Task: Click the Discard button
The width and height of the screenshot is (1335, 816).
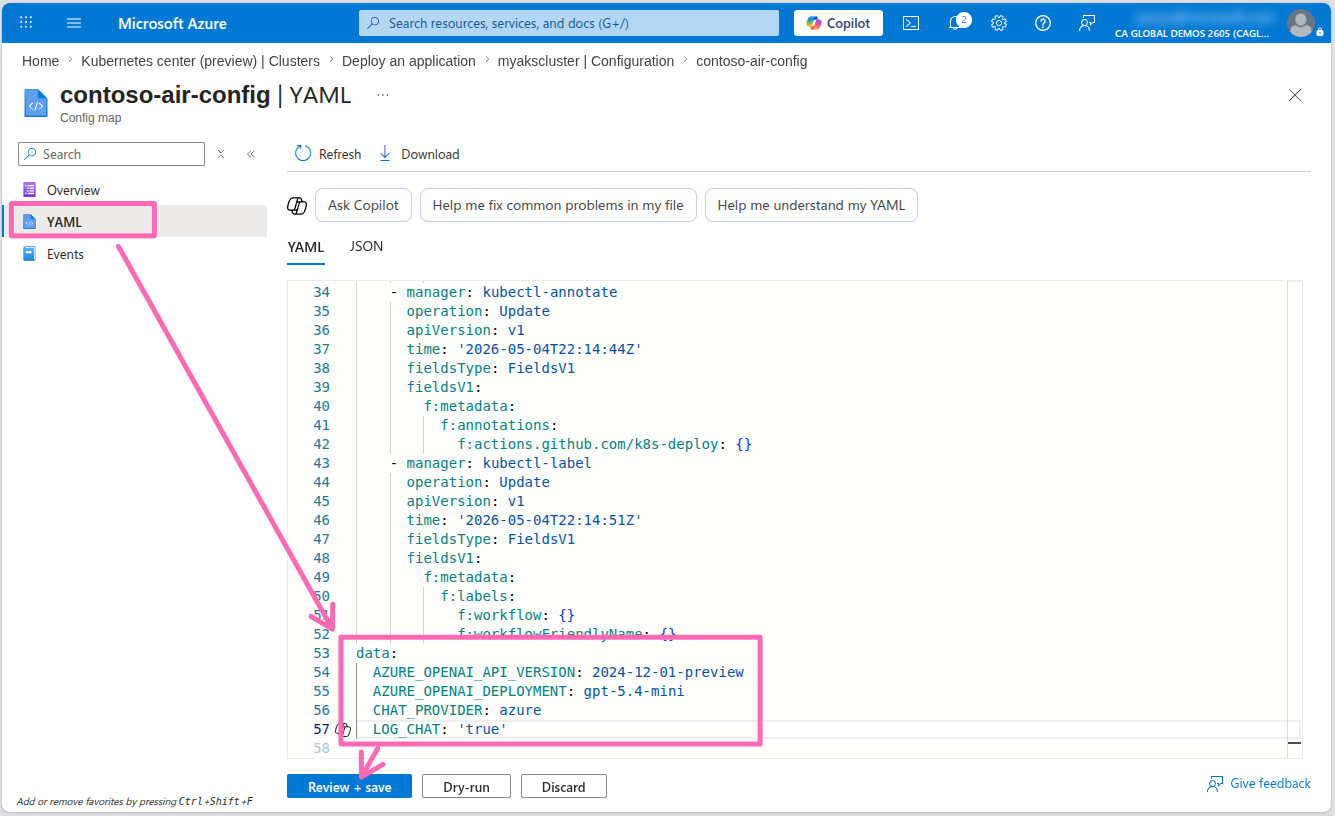Action: 563,787
